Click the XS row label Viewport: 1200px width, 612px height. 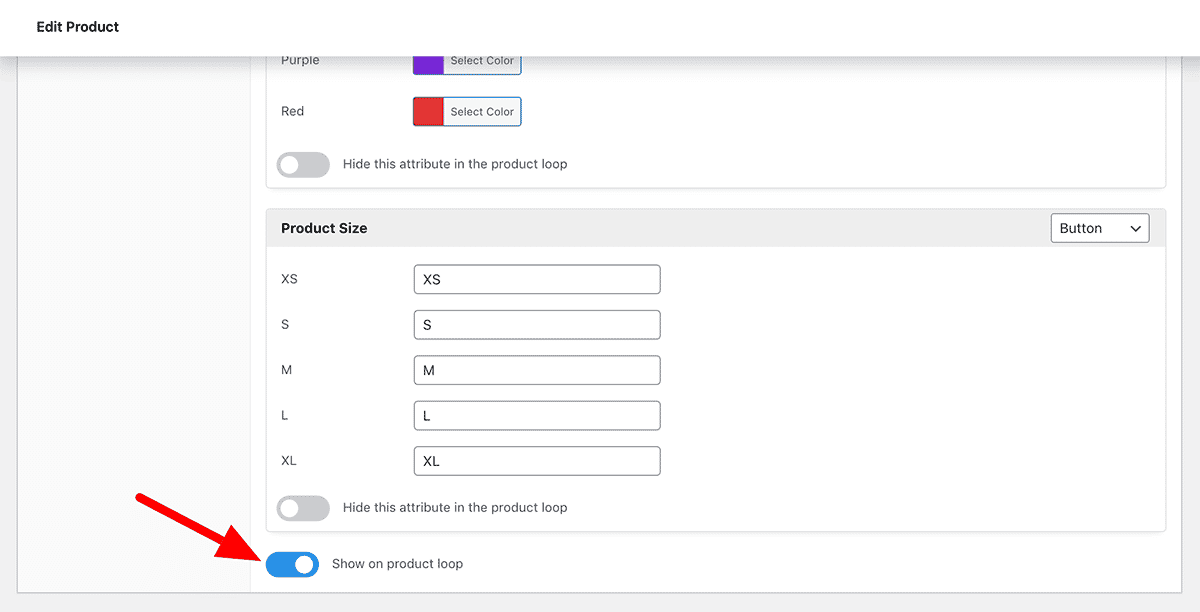click(290, 279)
